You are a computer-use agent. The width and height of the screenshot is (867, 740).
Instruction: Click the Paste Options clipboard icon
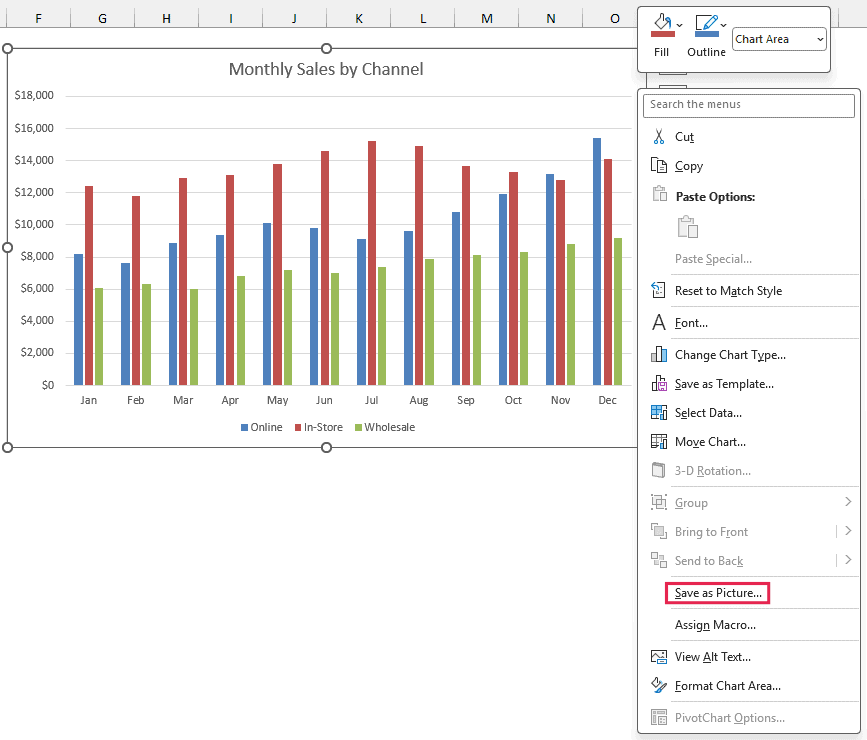coord(660,194)
